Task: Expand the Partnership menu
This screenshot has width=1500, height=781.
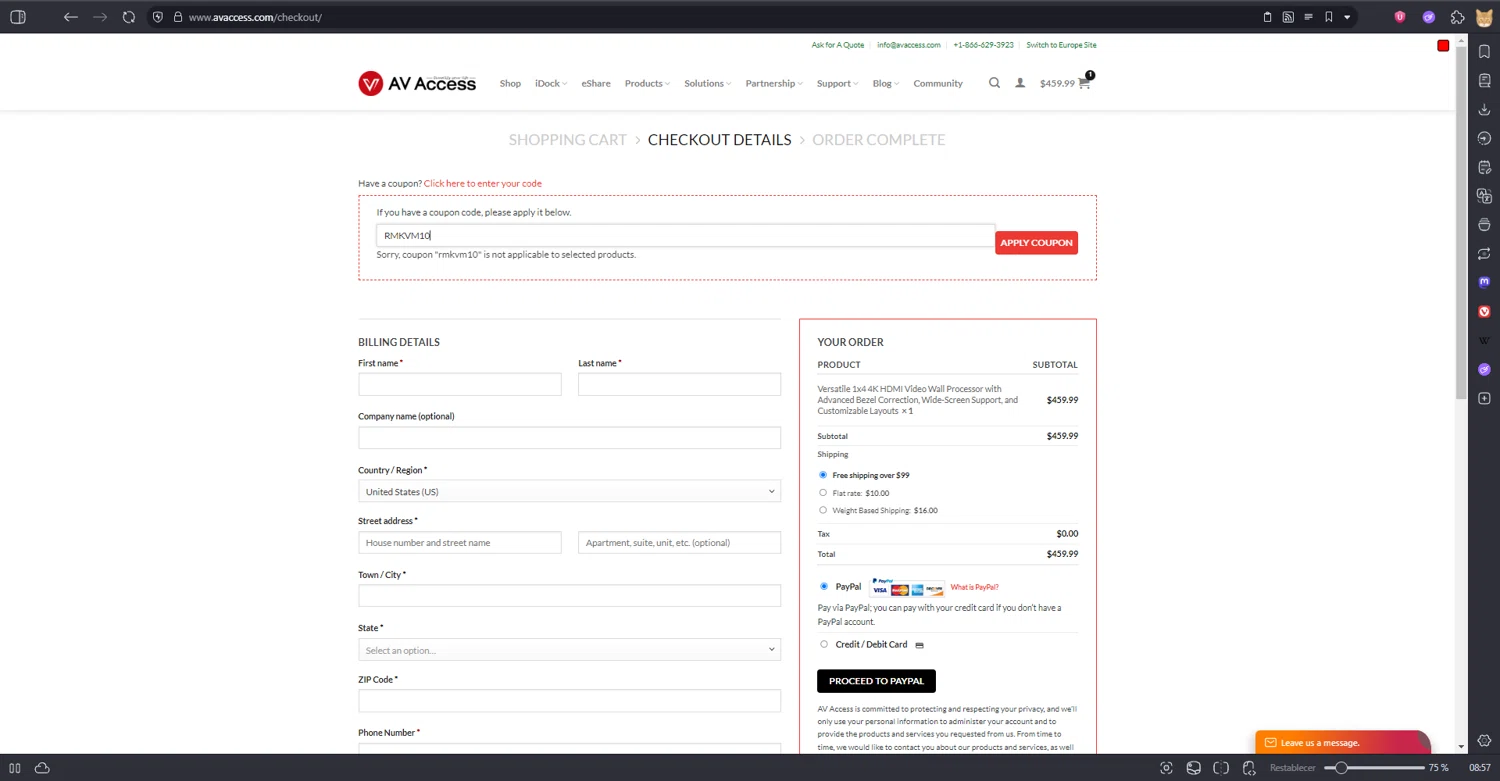Action: (x=774, y=83)
